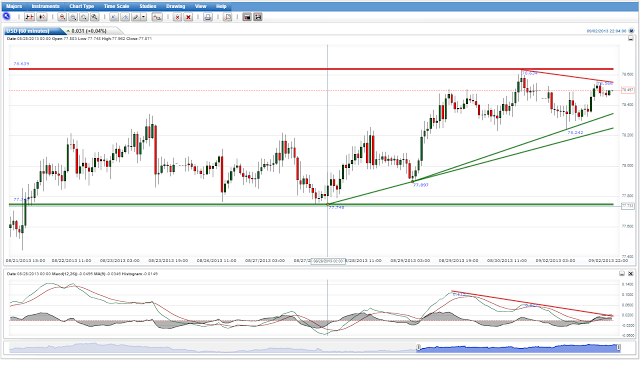Select the bar chart style toolbar icon
Screen dimensions: 640x384
pos(29,17)
